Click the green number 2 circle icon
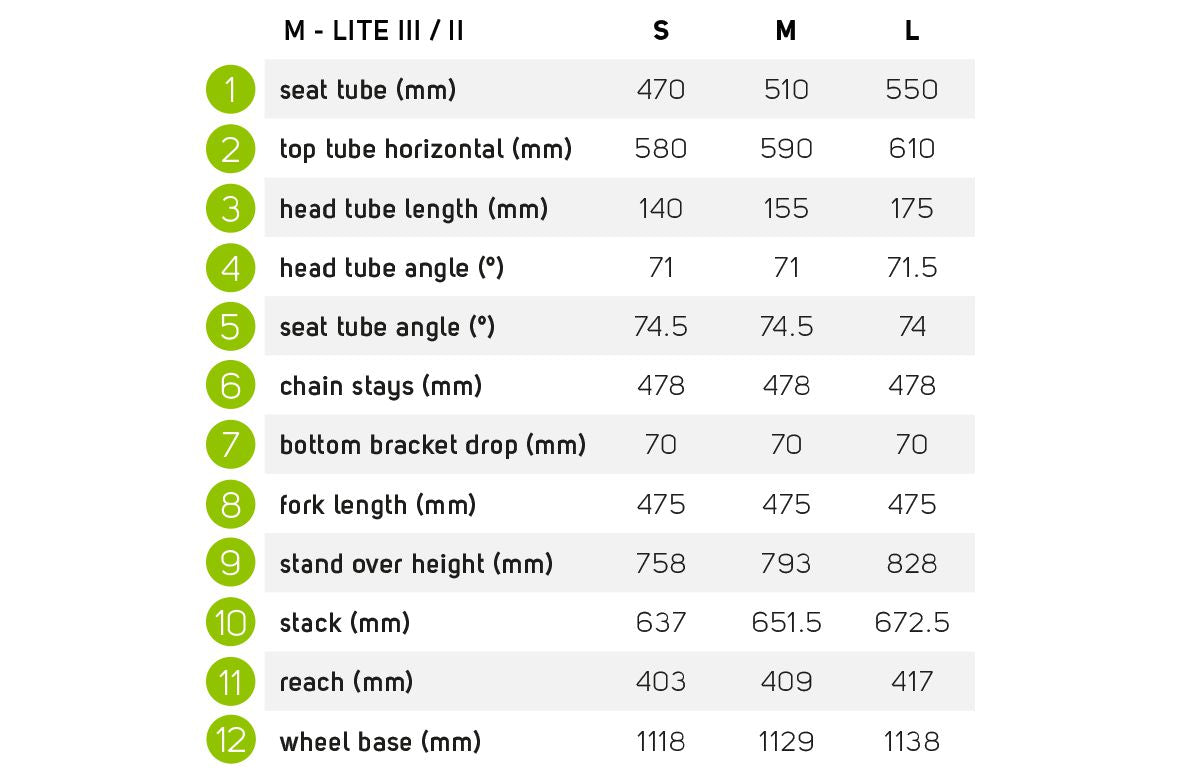The image size is (1182, 770). point(231,149)
